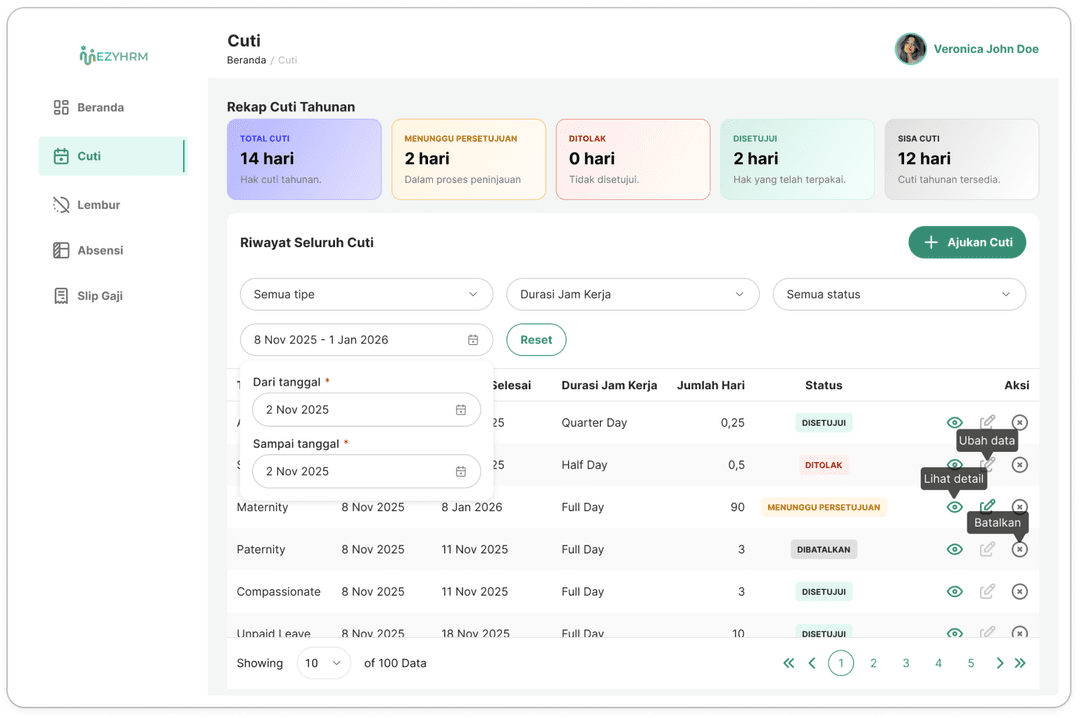The width and height of the screenshot is (1080, 718).
Task: Open the edit pencil icon on Maternity row
Action: [x=987, y=507]
